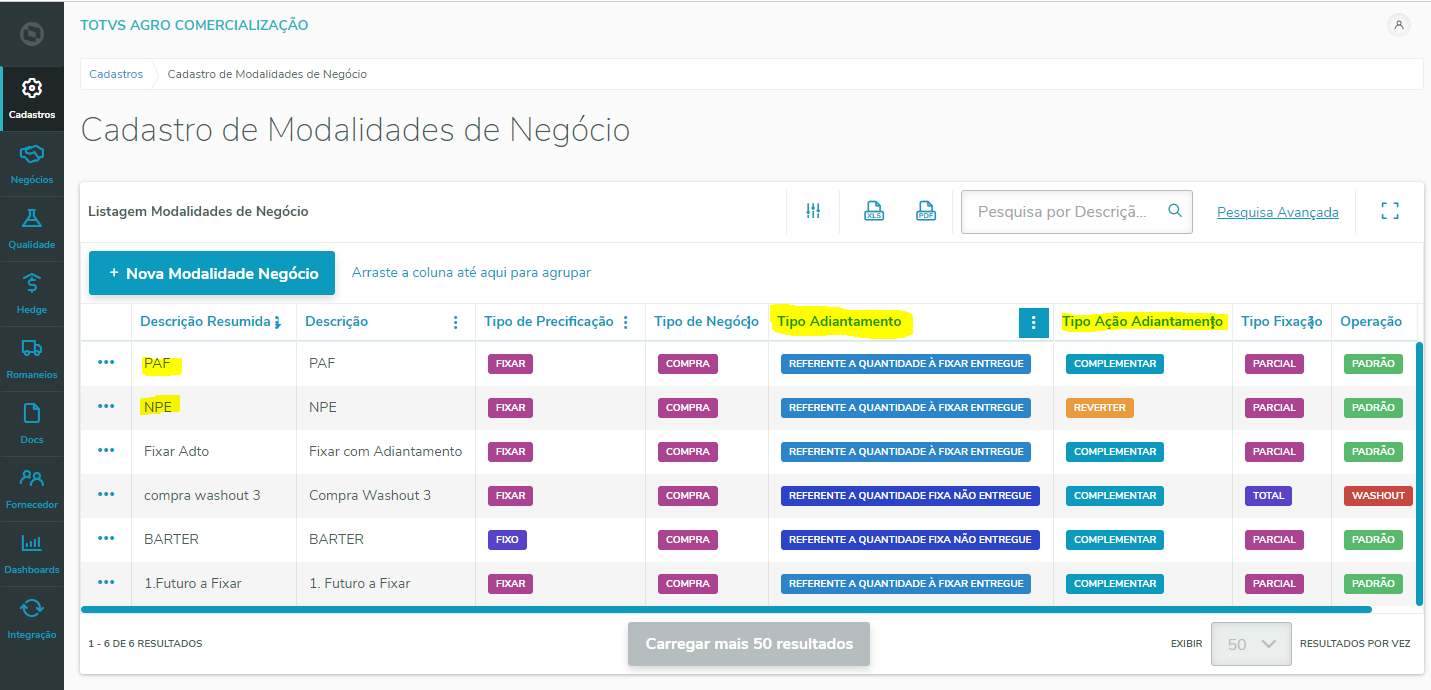Screen dimensions: 1431x690
Task: Open Pesquisa Avançada link
Action: pyautogui.click(x=1277, y=212)
